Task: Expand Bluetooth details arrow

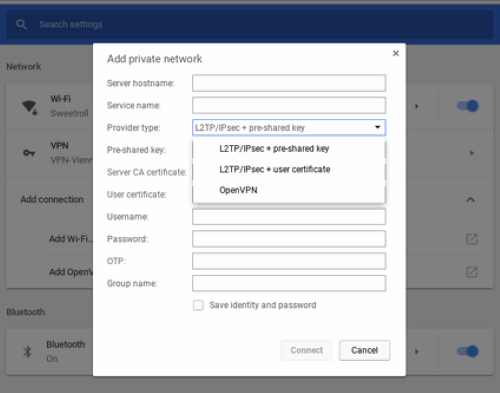Action: point(417,352)
